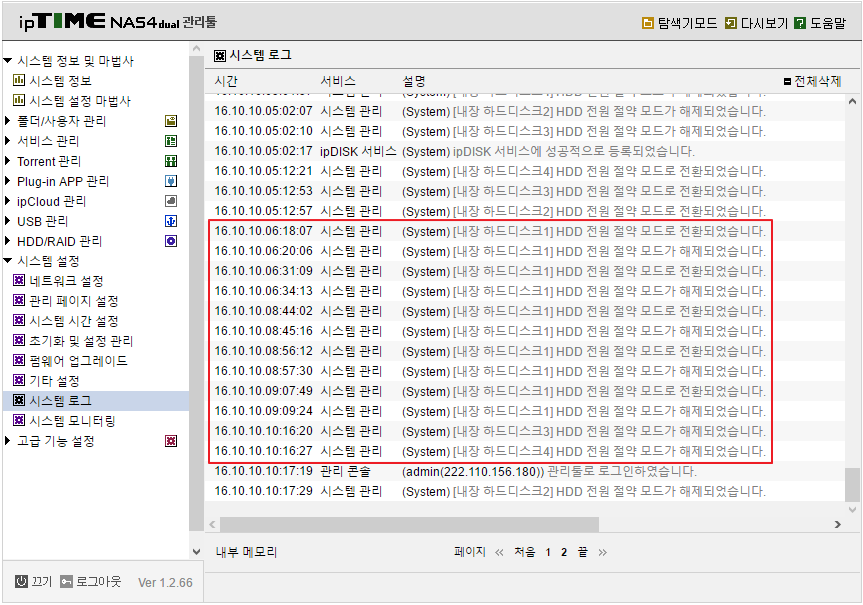Click the 시스템 모니터링 purple icon

[19, 421]
